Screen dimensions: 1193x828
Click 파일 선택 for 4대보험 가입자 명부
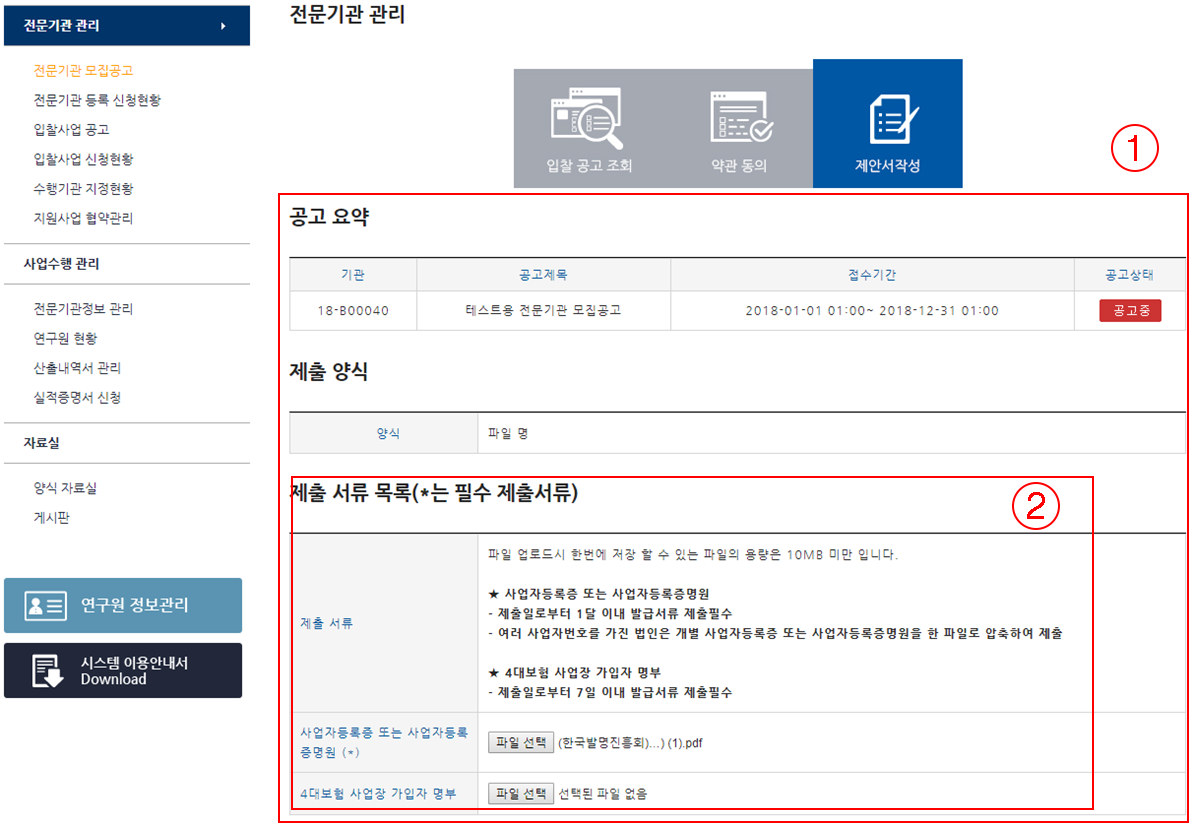pyautogui.click(x=520, y=793)
